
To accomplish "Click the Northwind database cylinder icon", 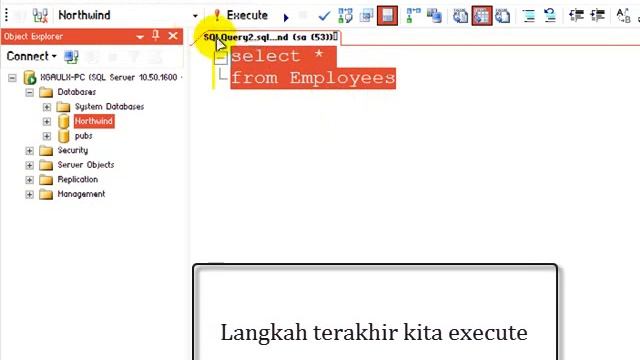I will click(63, 121).
